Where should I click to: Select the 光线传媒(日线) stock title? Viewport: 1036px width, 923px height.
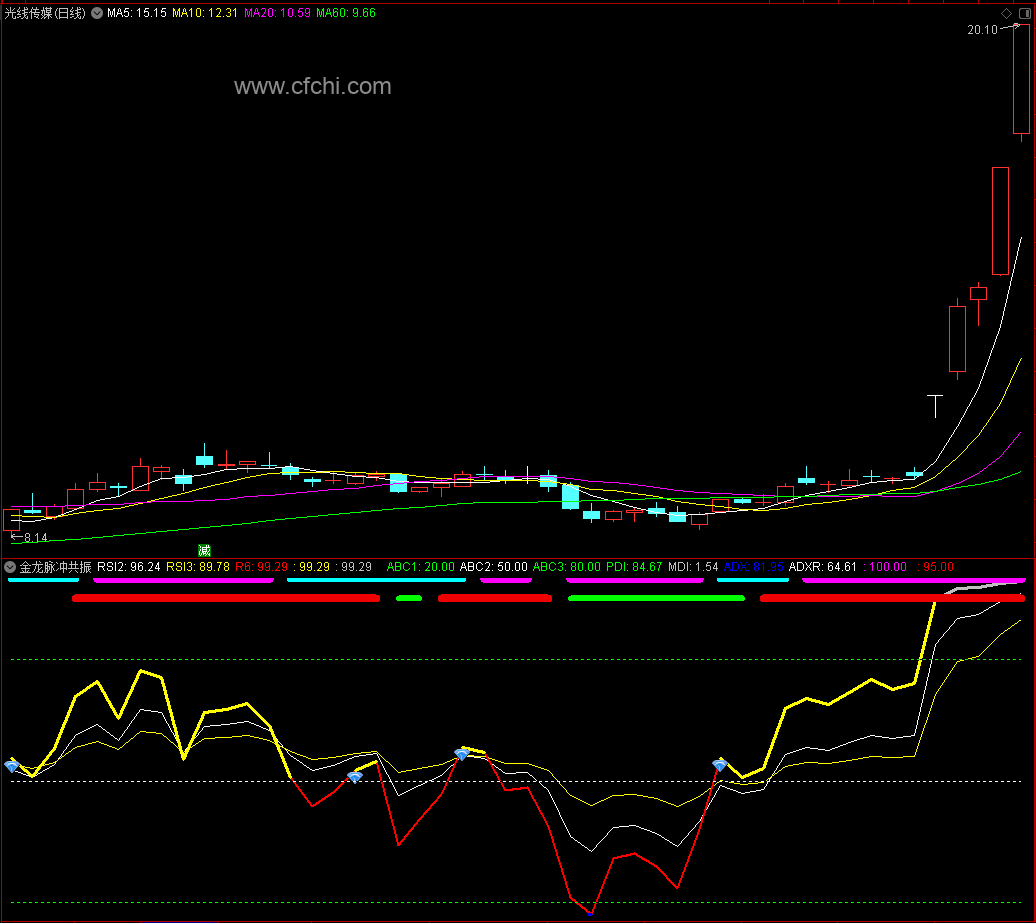45,13
